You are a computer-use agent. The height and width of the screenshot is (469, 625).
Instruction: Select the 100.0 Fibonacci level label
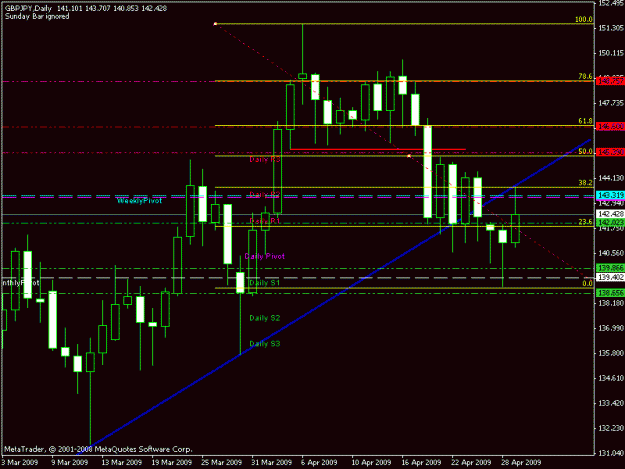pyautogui.click(x=584, y=19)
